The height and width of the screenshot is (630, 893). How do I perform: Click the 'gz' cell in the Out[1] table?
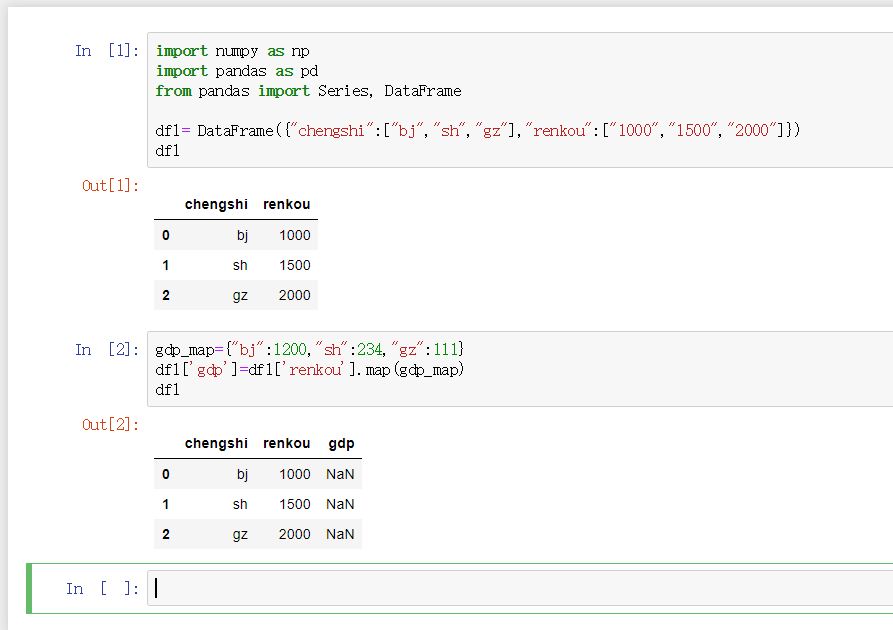pos(240,296)
